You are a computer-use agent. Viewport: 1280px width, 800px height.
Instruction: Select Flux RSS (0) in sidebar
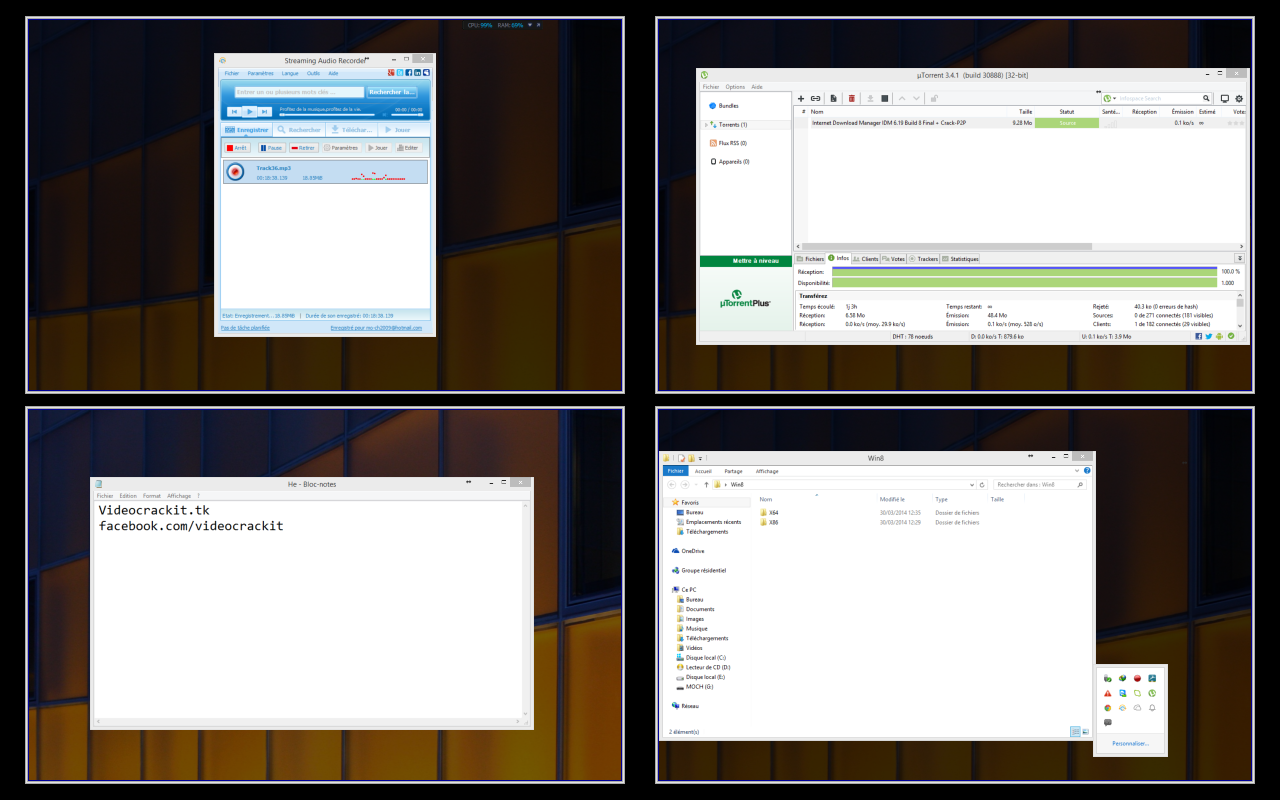coord(728,143)
